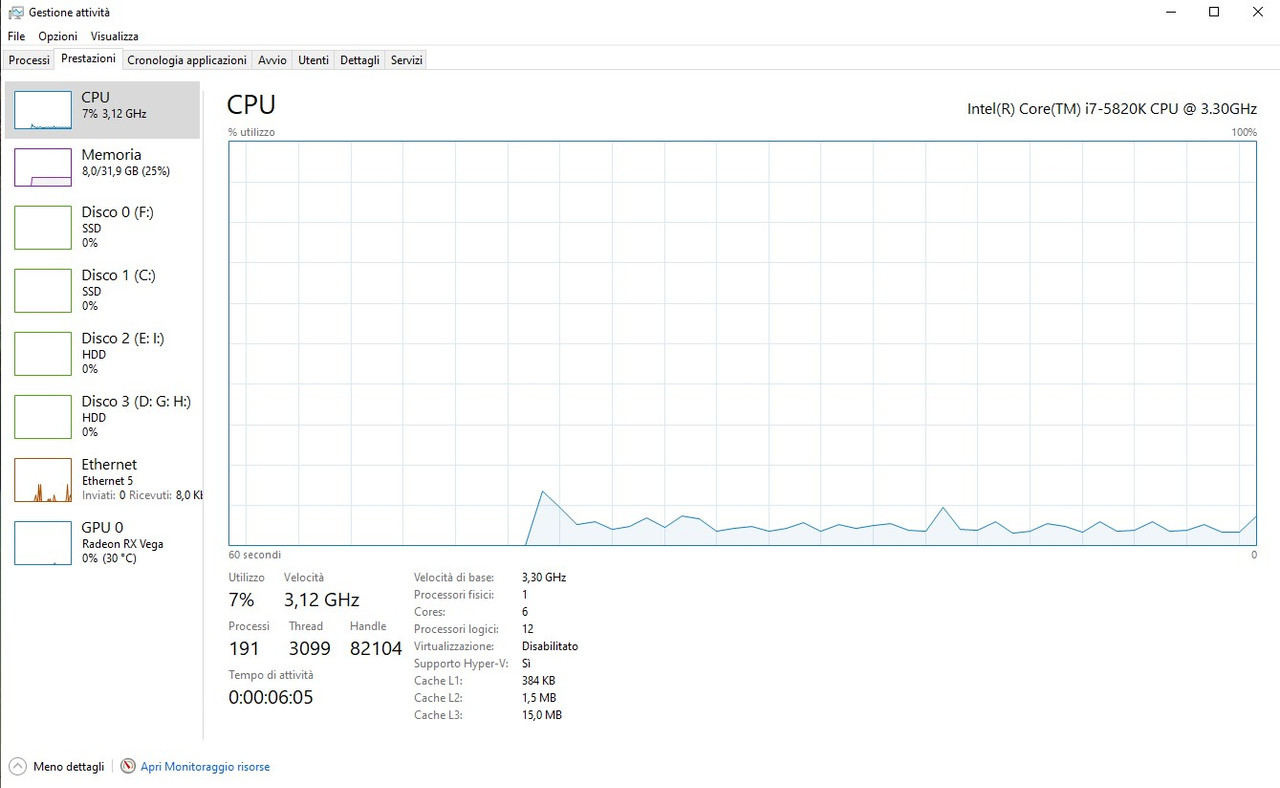1280x788 pixels.
Task: Click the 100% graph scale label
Action: coord(1244,132)
